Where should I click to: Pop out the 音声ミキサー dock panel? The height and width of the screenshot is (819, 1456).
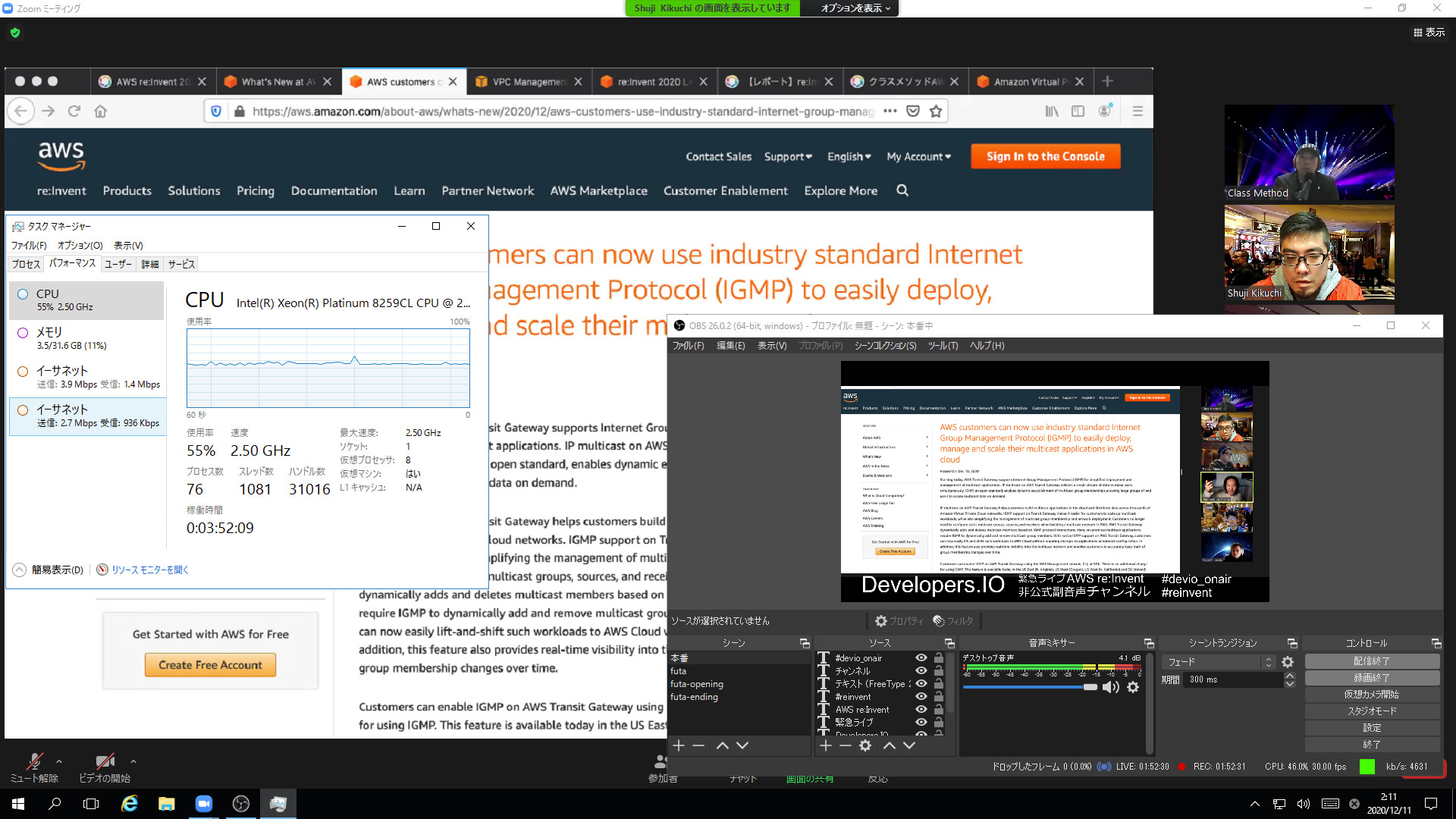[x=1149, y=643]
